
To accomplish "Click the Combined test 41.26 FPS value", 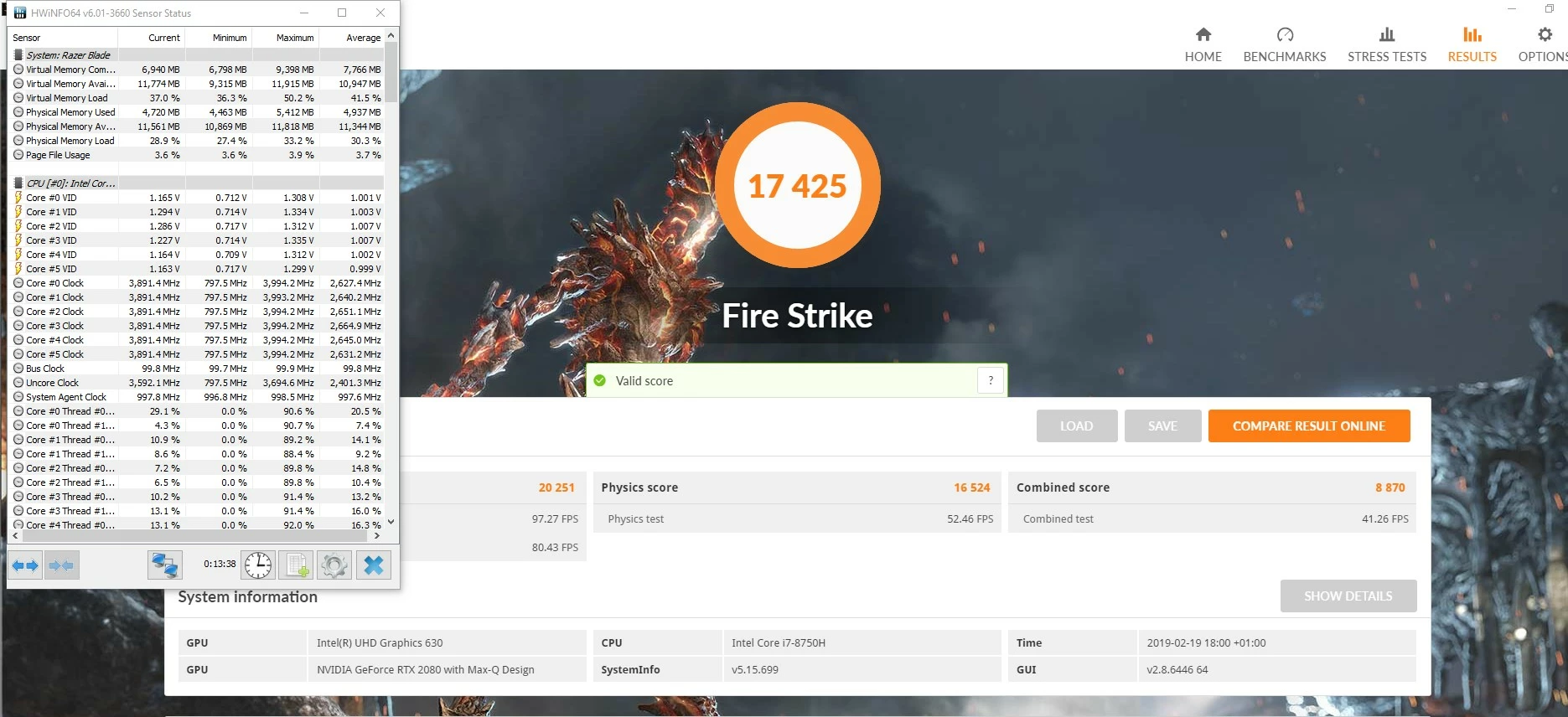I will [x=1385, y=519].
